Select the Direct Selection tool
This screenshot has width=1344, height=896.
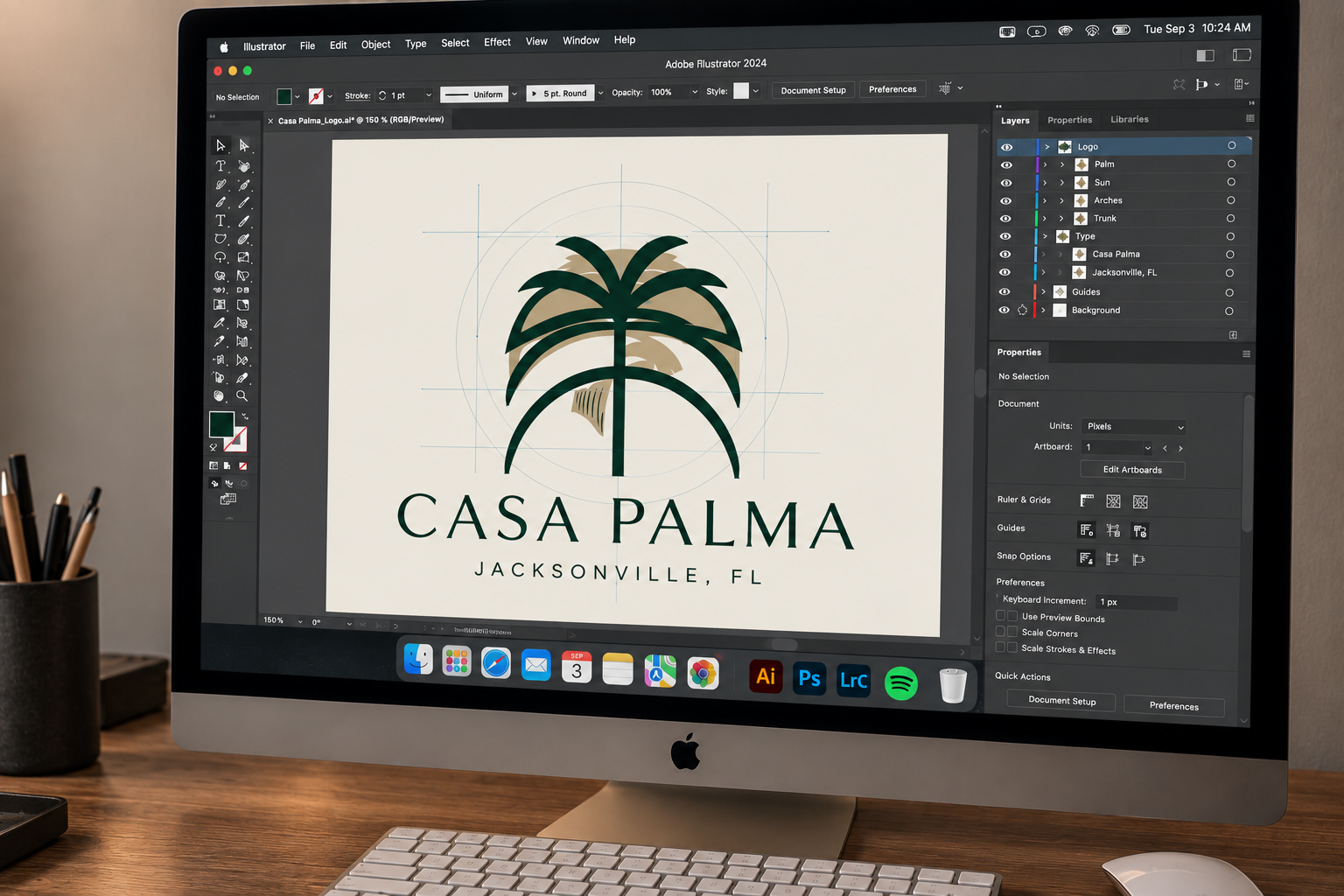click(244, 146)
